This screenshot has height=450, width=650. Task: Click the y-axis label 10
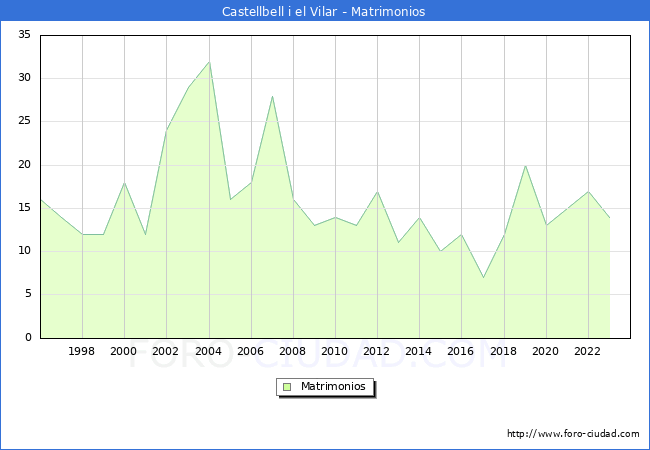(x=25, y=251)
